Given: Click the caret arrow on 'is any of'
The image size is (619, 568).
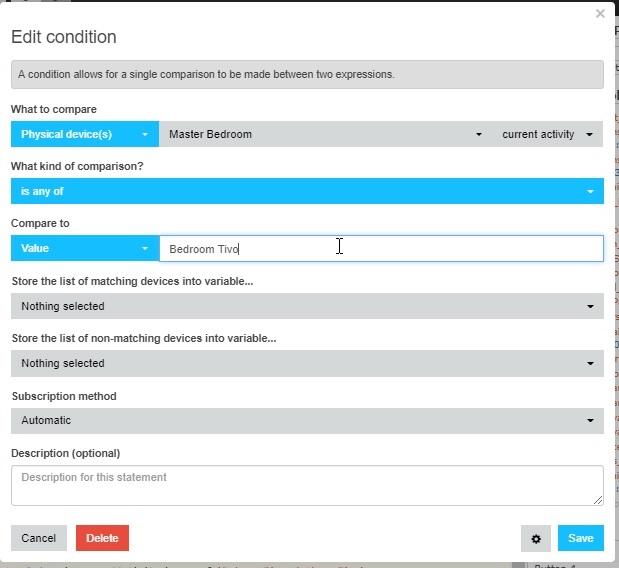Looking at the screenshot, I should [x=590, y=191].
